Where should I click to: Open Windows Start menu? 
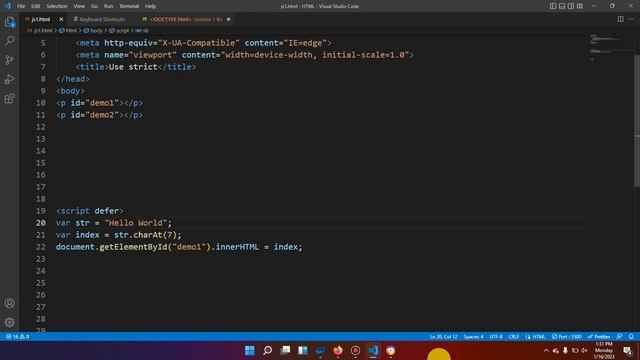[x=249, y=350]
